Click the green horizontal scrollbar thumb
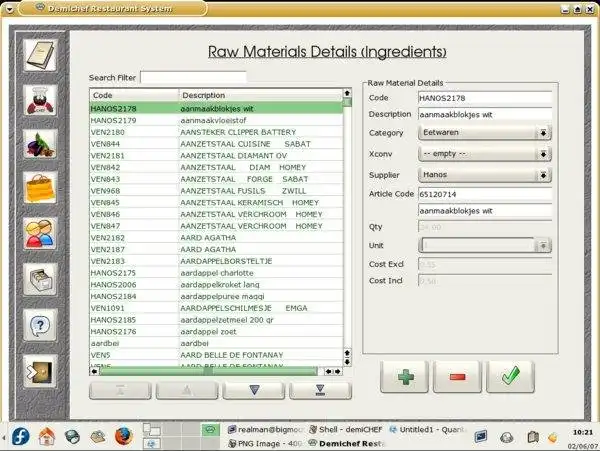The width and height of the screenshot is (600, 451). click(x=209, y=371)
